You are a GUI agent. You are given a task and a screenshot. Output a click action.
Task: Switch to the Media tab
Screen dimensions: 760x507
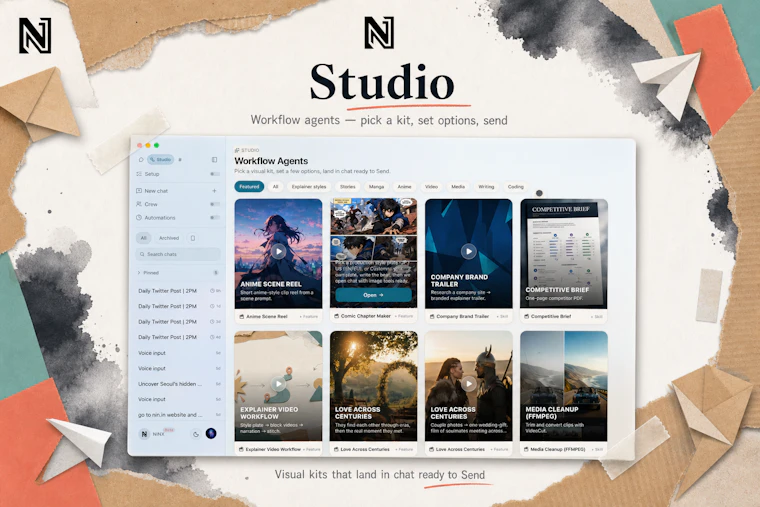[x=458, y=187]
